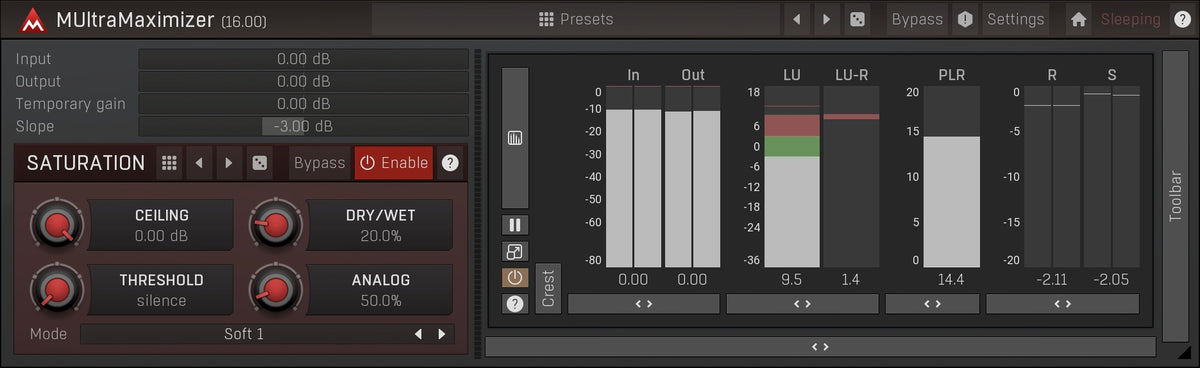Select next preset arrow in top bar
The height and width of the screenshot is (368, 1200).
[826, 19]
